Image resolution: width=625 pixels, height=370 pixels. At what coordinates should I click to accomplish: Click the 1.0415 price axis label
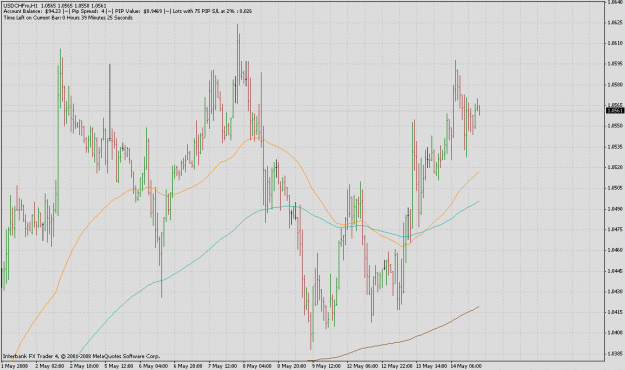pos(614,312)
